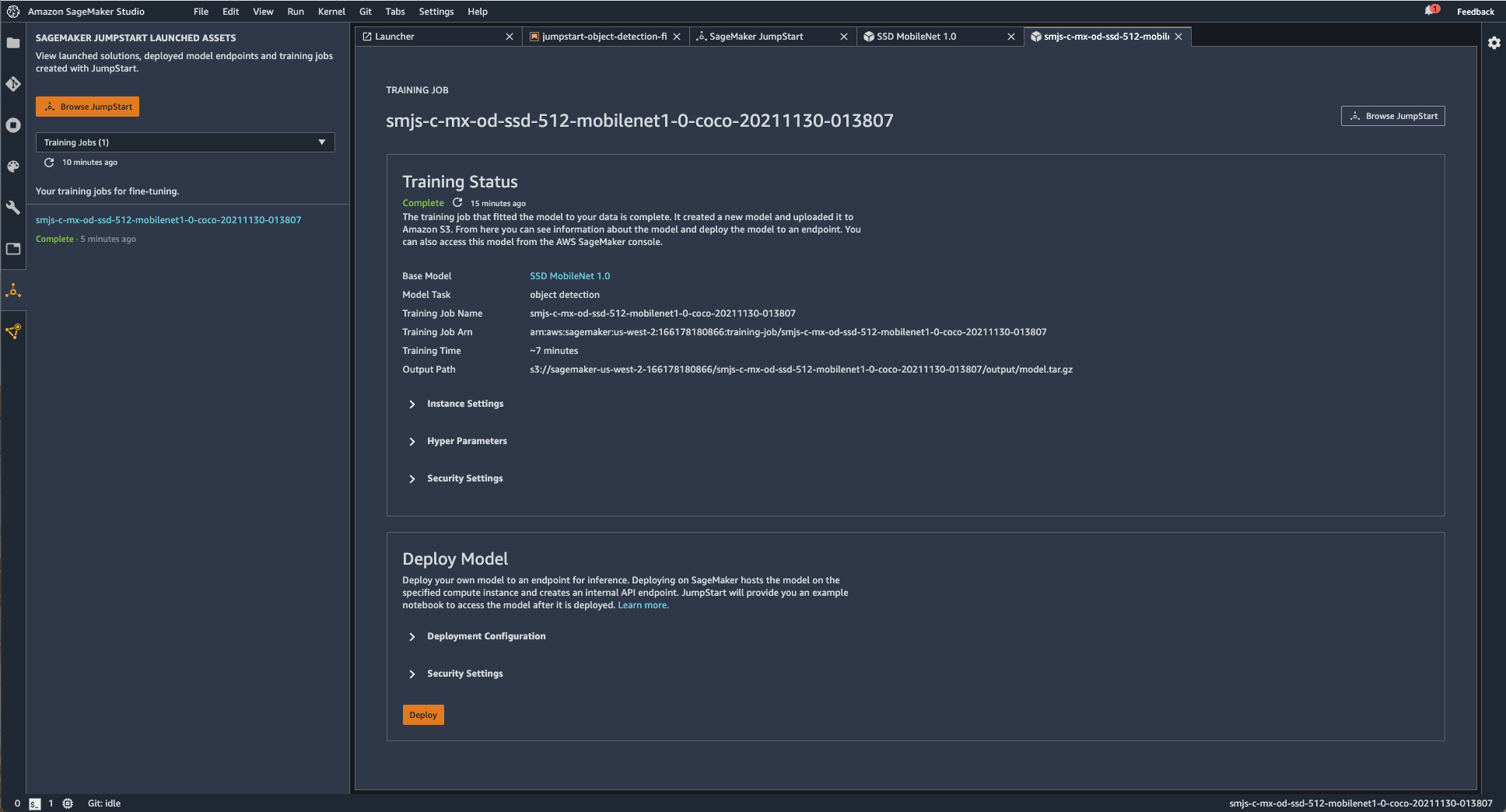Open the Feedback link

(1475, 12)
